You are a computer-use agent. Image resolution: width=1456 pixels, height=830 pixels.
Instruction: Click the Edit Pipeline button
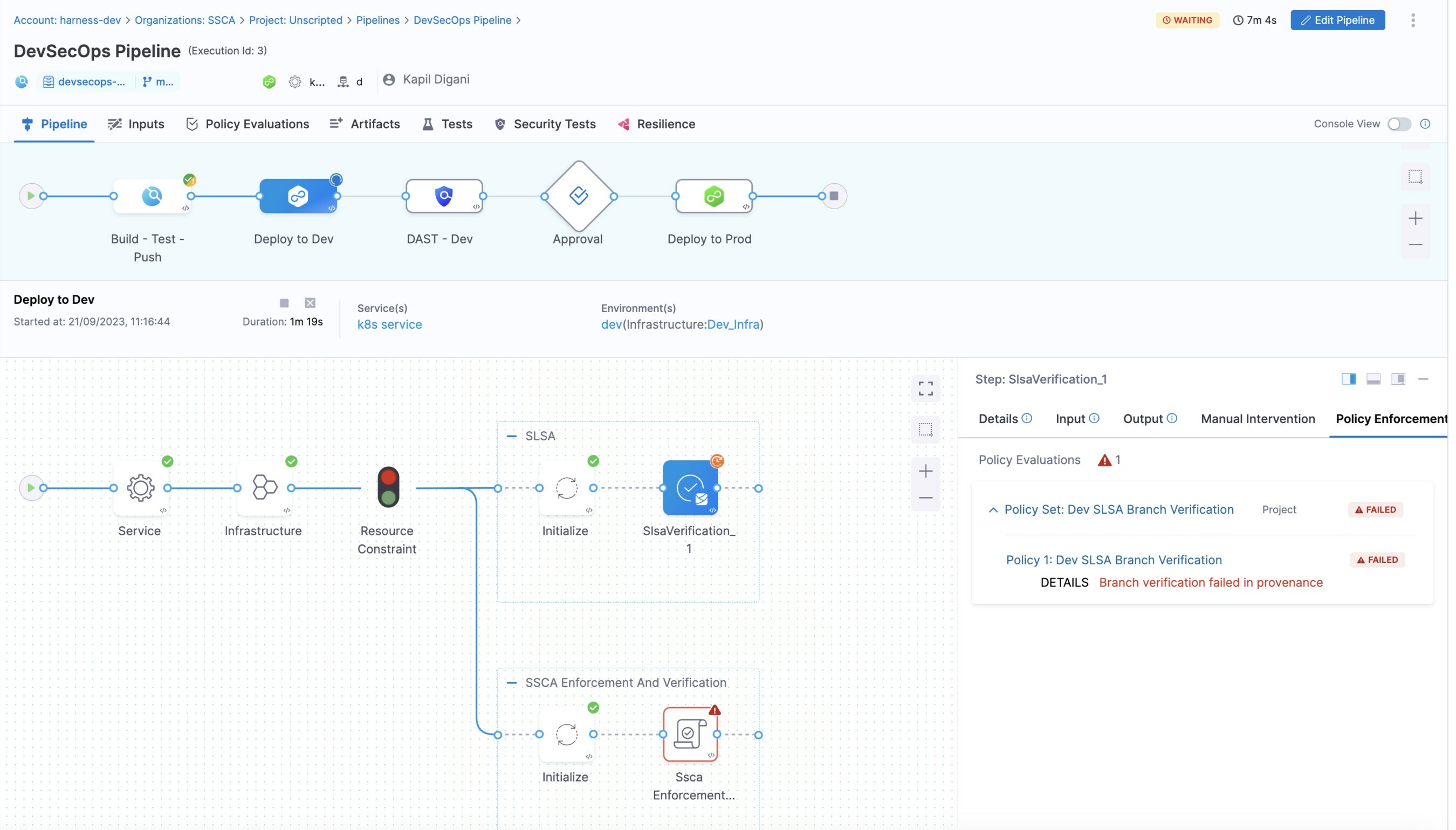pyautogui.click(x=1337, y=20)
